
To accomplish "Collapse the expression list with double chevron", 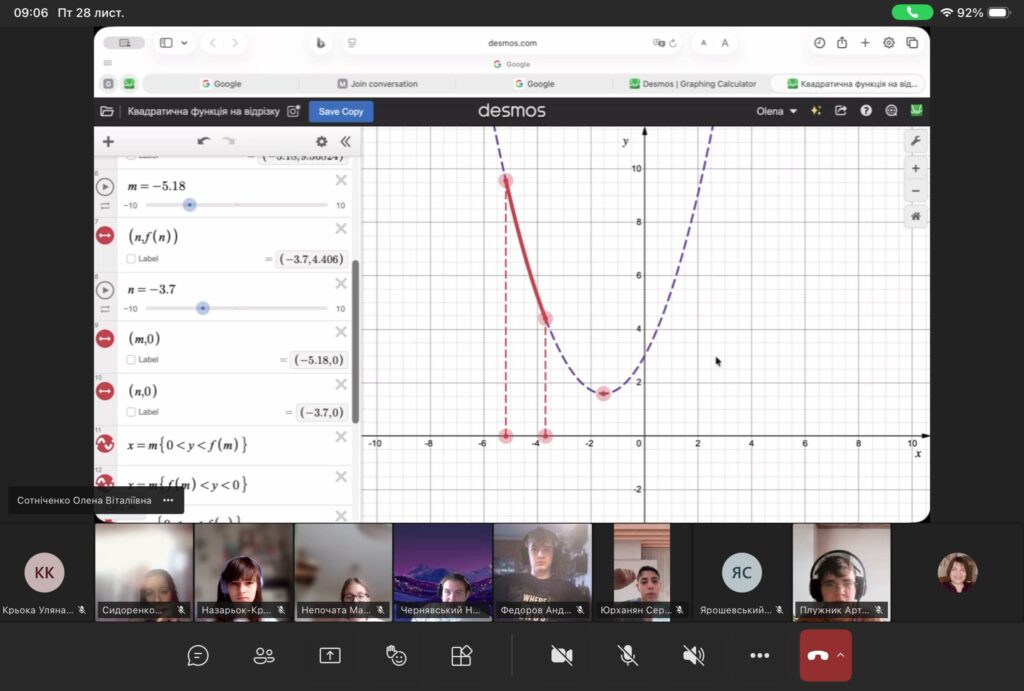I will pyautogui.click(x=345, y=142).
